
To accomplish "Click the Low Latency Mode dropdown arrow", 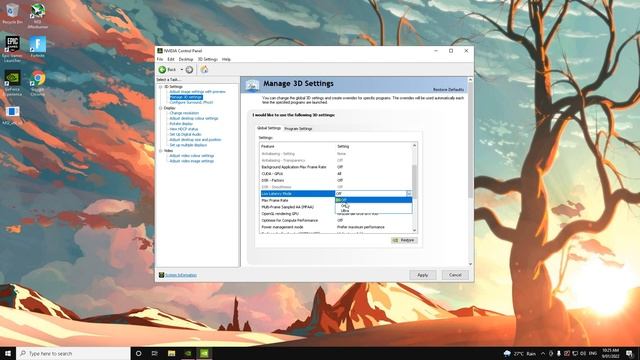I will click(409, 193).
